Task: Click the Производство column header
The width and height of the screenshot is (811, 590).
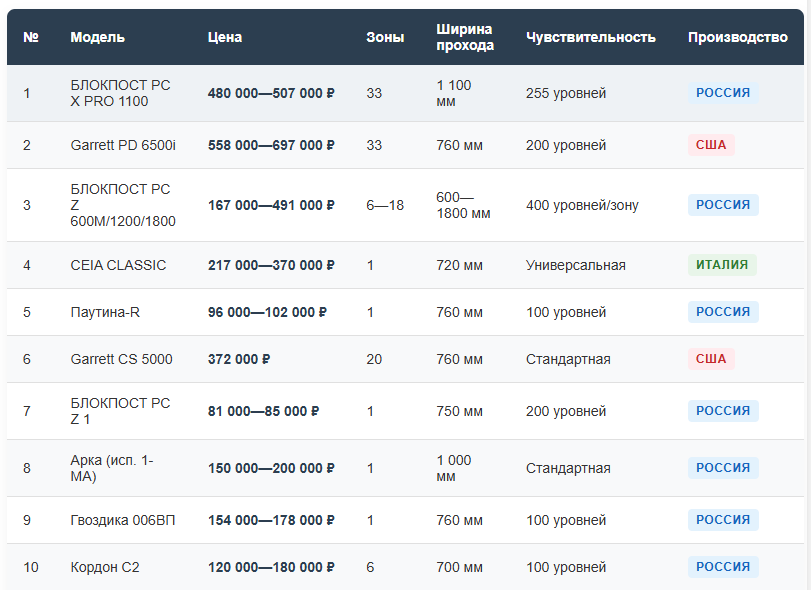Action: [x=738, y=37]
